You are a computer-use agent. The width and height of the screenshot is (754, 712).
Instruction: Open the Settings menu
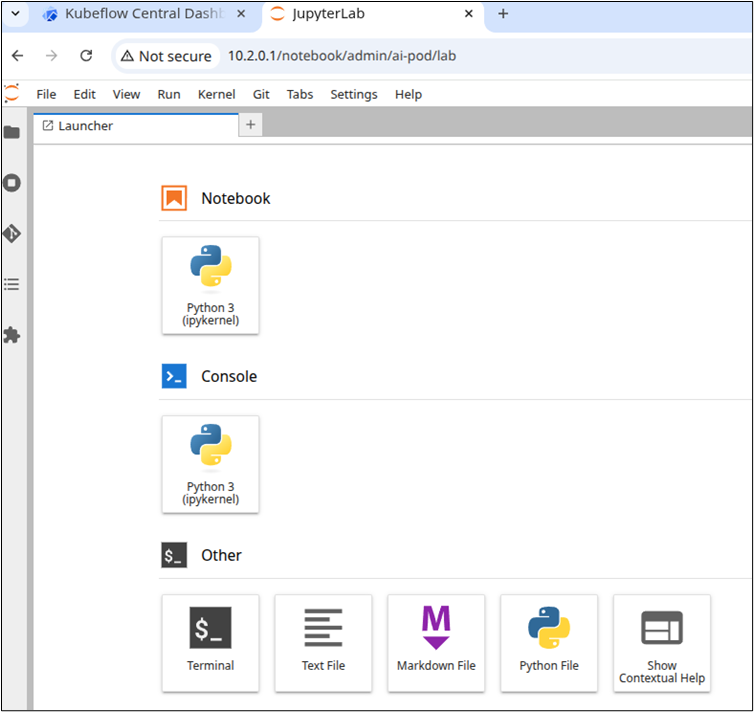354,94
